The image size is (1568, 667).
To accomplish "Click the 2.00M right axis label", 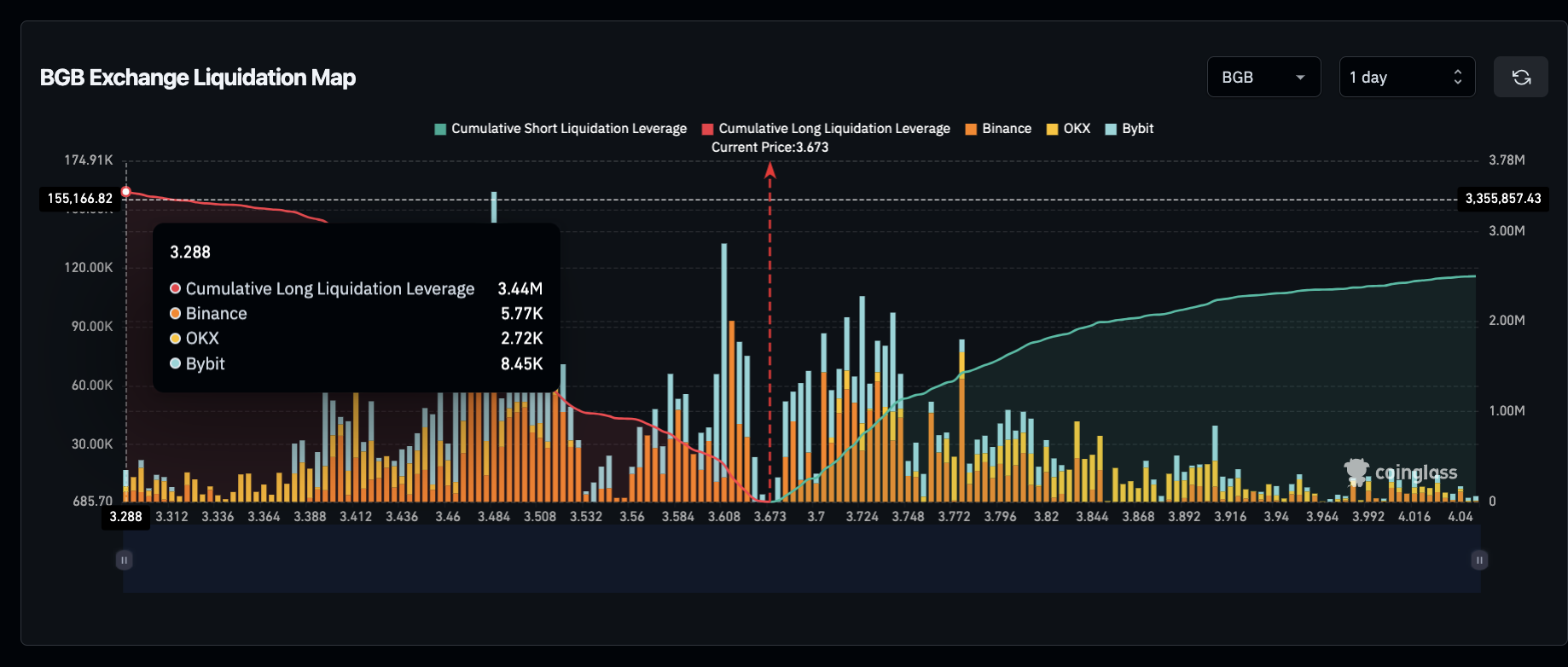I will pos(1507,321).
